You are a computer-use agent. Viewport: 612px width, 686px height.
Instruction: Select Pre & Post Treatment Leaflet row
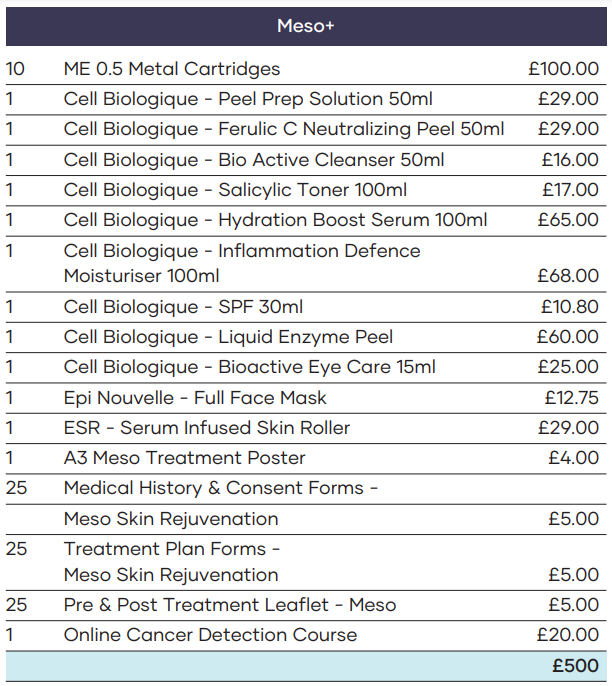pos(229,605)
